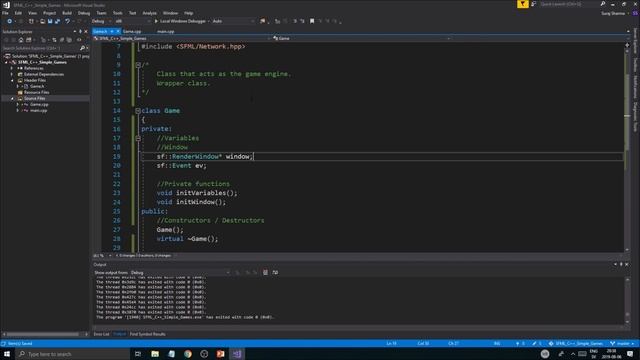640x360 pixels.
Task: Pin the Solution Explorer panel
Action: click(x=80, y=31)
